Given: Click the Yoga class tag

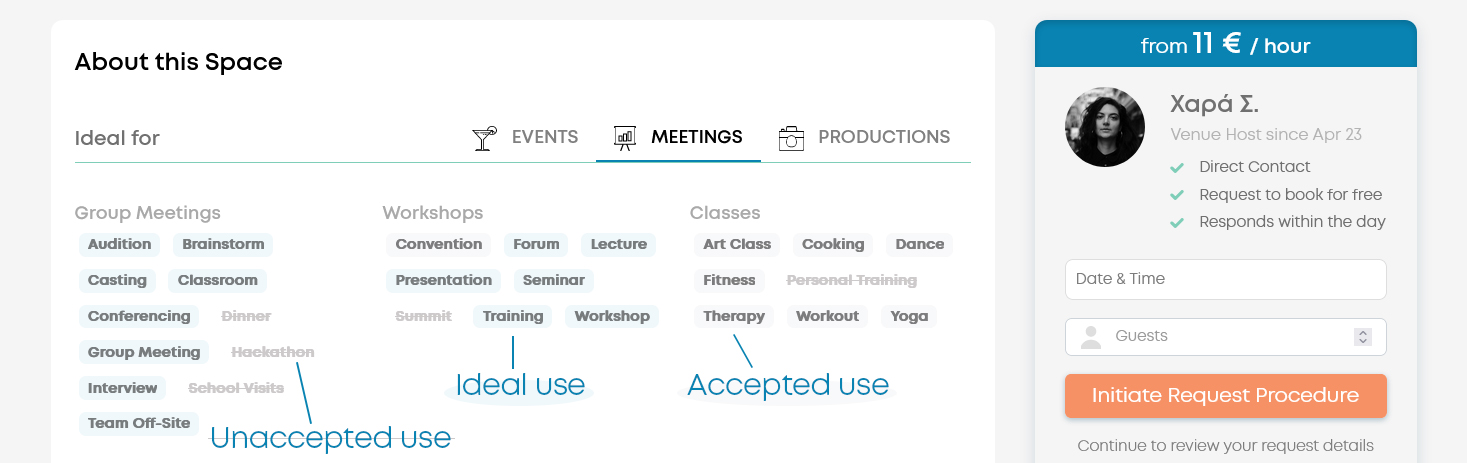Looking at the screenshot, I should (x=909, y=316).
